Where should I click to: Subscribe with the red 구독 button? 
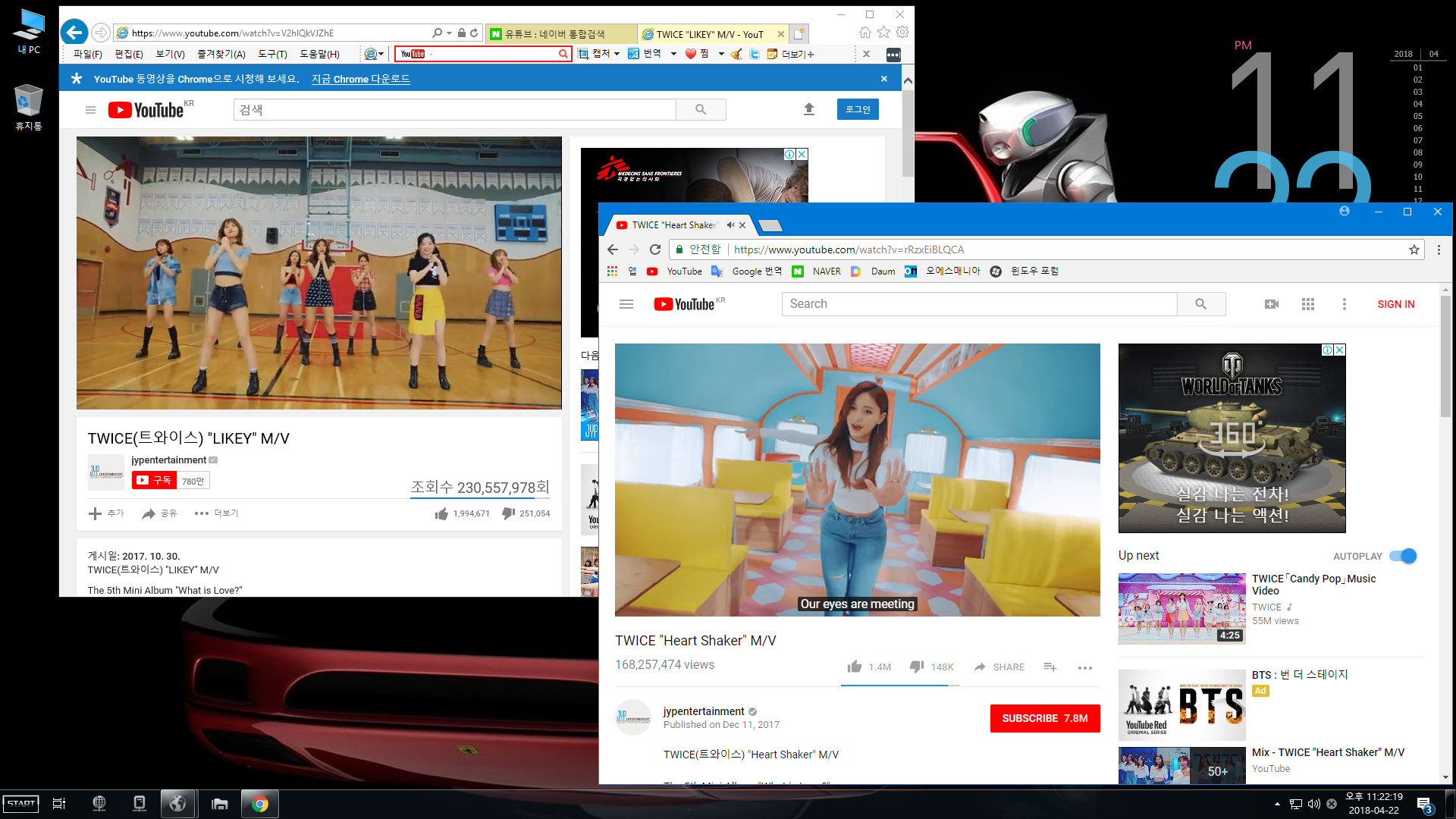pos(155,480)
